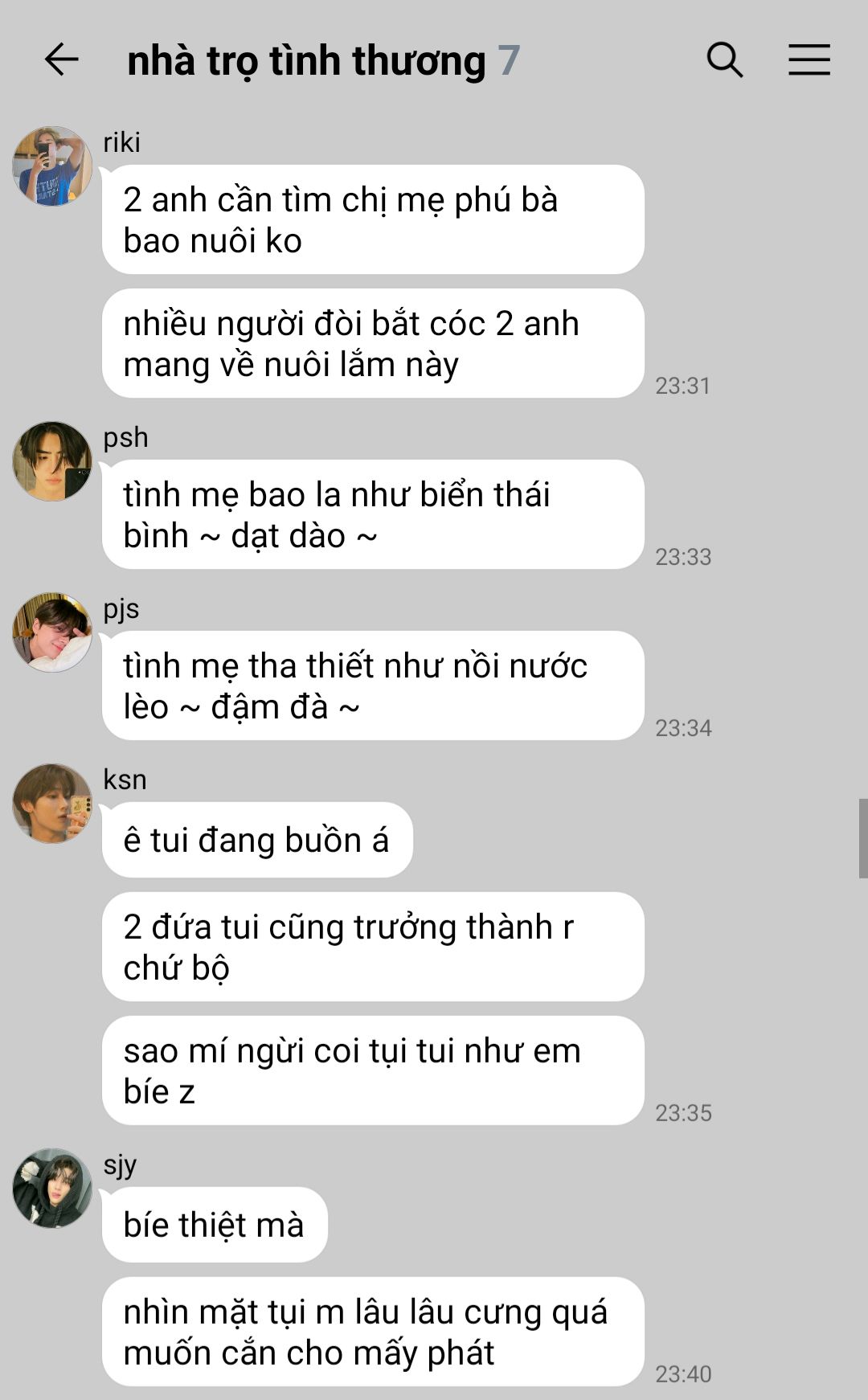Open the chat search magnifier

[x=725, y=60]
